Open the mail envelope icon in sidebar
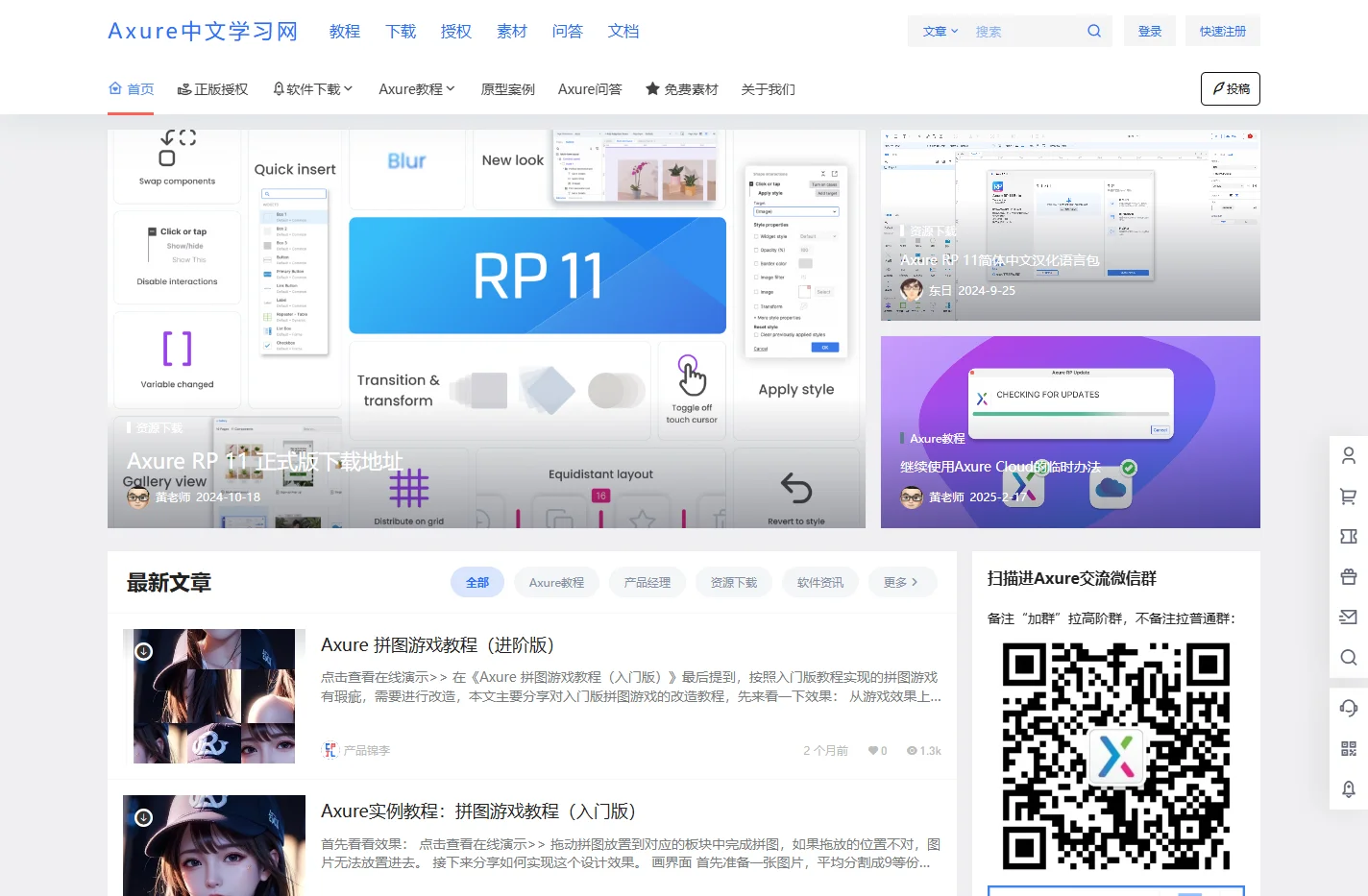The width and height of the screenshot is (1368, 896). click(x=1349, y=617)
